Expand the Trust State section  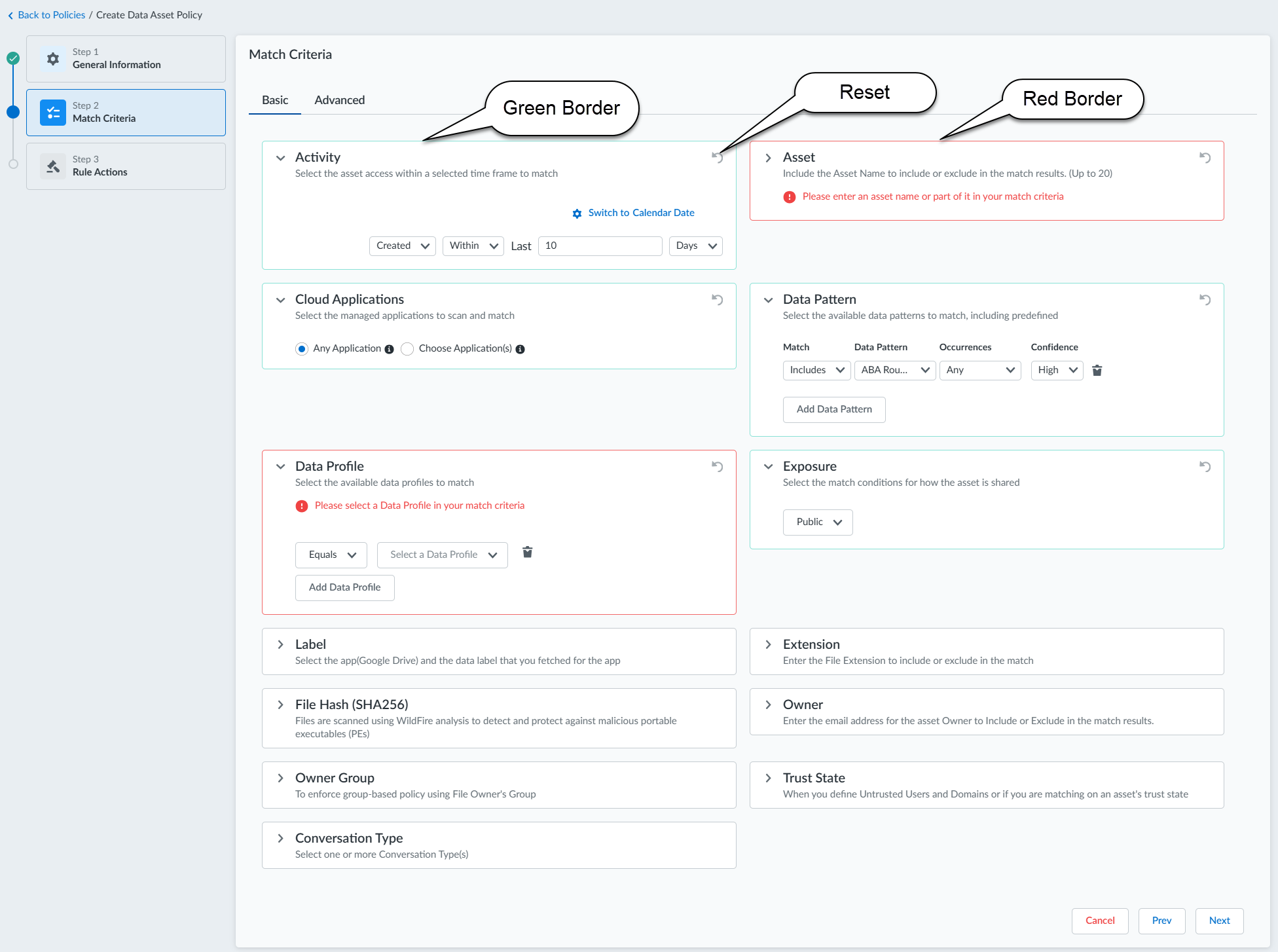(769, 778)
